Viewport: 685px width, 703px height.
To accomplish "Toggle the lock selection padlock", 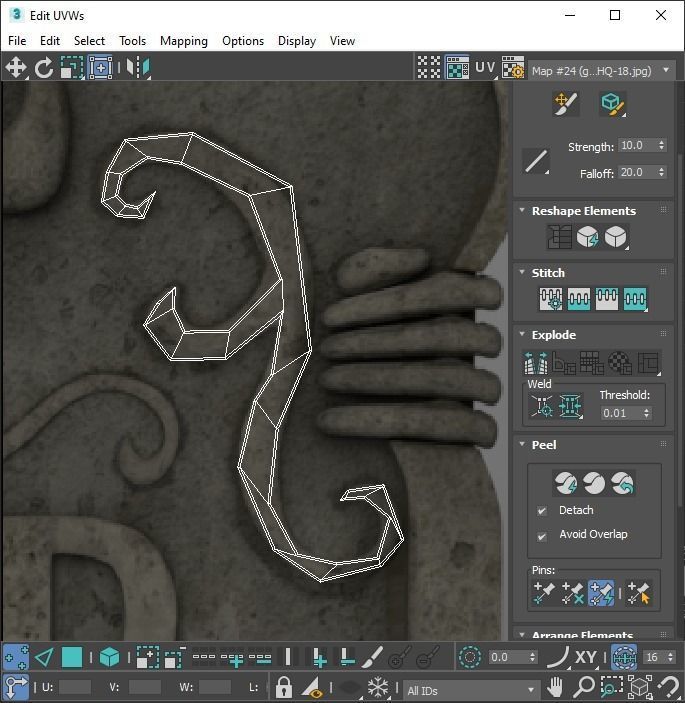I will (283, 687).
